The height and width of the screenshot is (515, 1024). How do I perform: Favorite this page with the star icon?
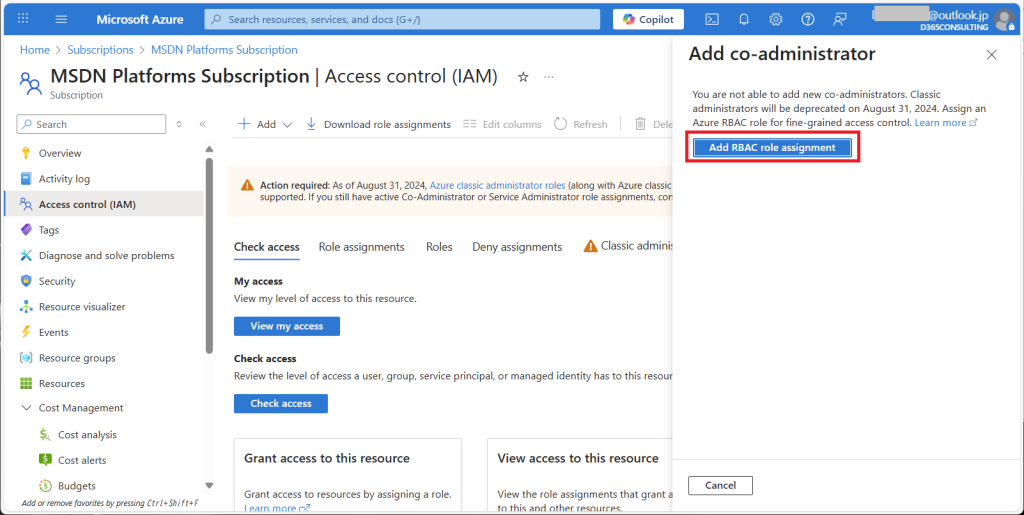tap(522, 77)
